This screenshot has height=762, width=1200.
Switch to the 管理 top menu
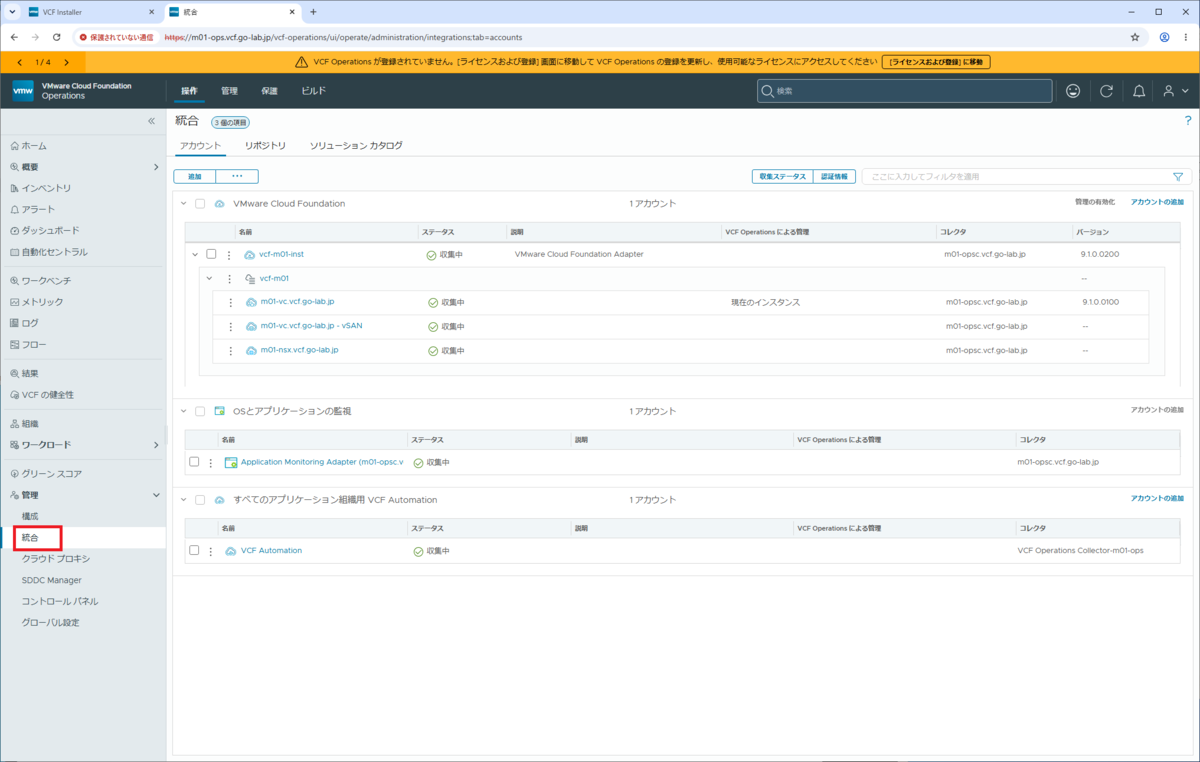229,91
